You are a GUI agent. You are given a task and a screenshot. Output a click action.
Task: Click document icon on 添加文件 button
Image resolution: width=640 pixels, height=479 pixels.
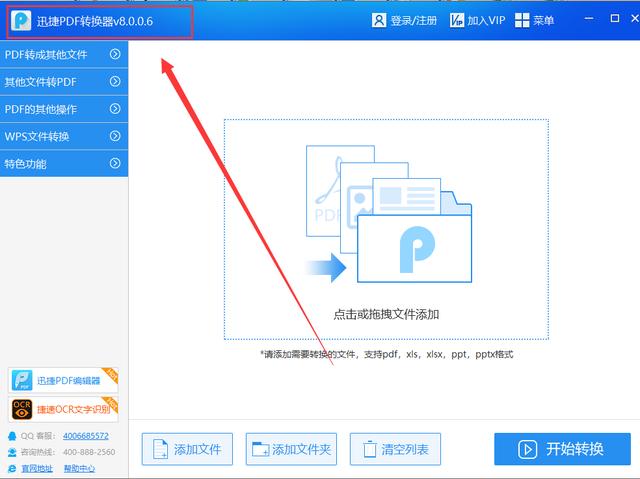tap(160, 449)
